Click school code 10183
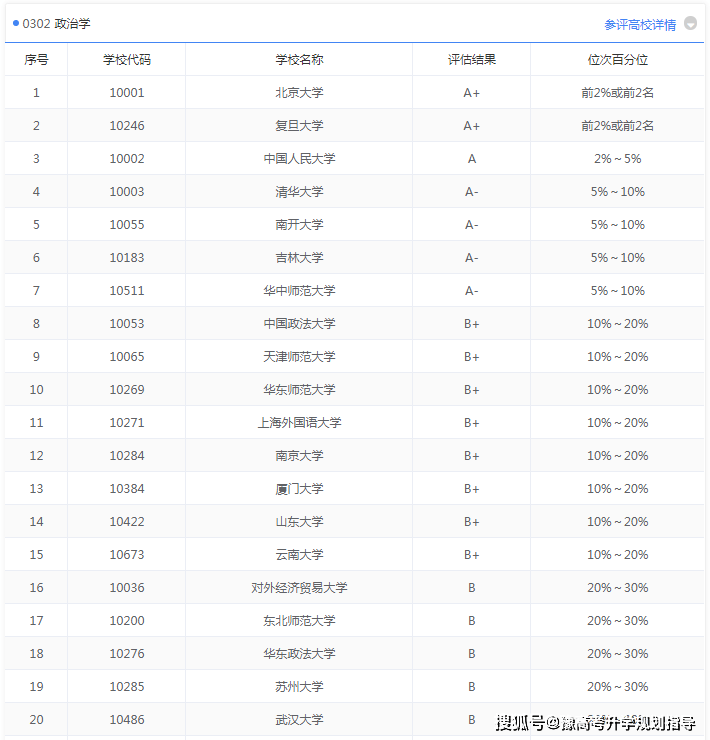 [x=127, y=258]
